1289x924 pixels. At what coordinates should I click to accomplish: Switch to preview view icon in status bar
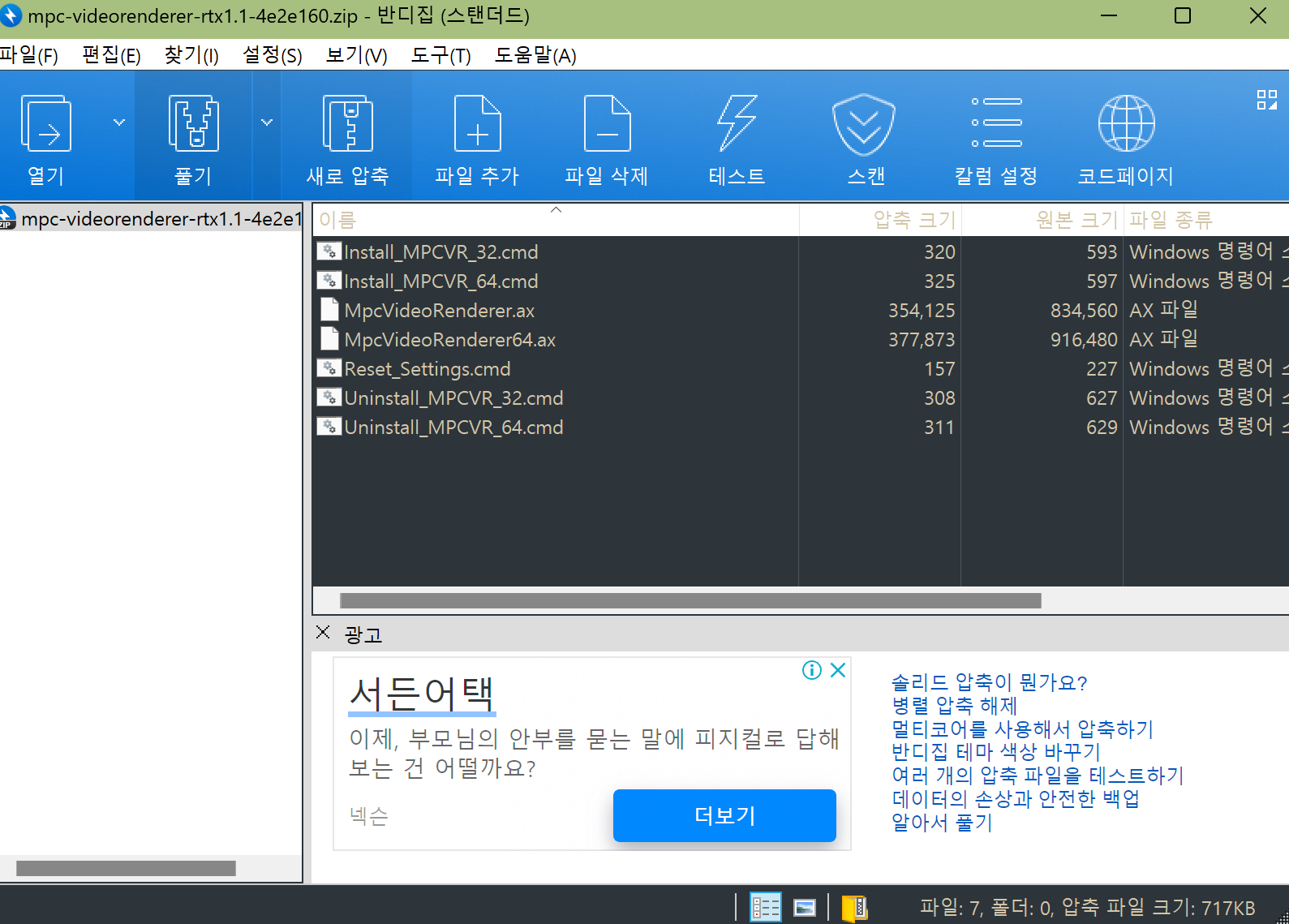coord(805,907)
